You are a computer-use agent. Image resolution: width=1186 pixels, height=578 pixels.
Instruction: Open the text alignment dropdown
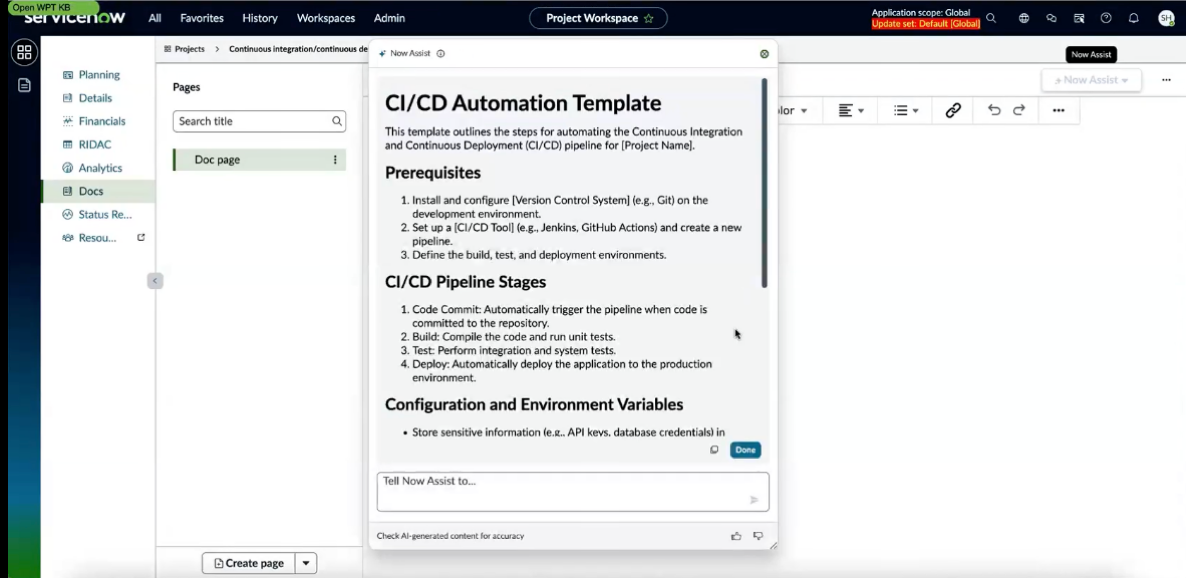coord(851,110)
